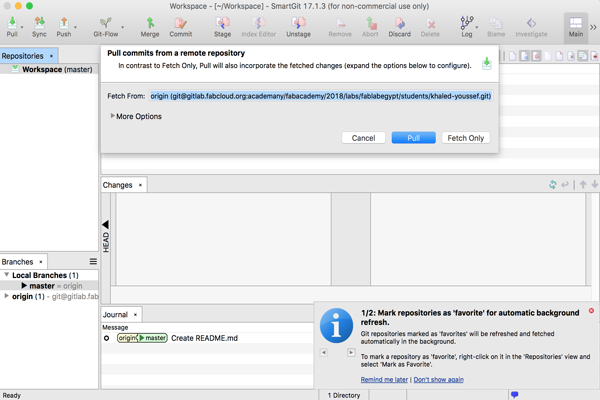Click the Abort toolbar icon
Viewport: 600px width, 400px height.
pos(370,27)
